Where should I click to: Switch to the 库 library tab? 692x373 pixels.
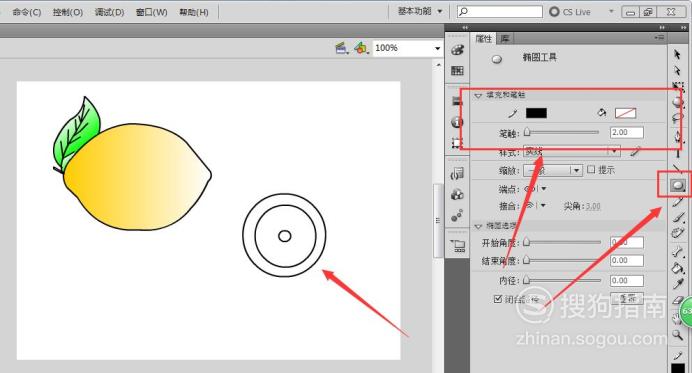coord(505,39)
